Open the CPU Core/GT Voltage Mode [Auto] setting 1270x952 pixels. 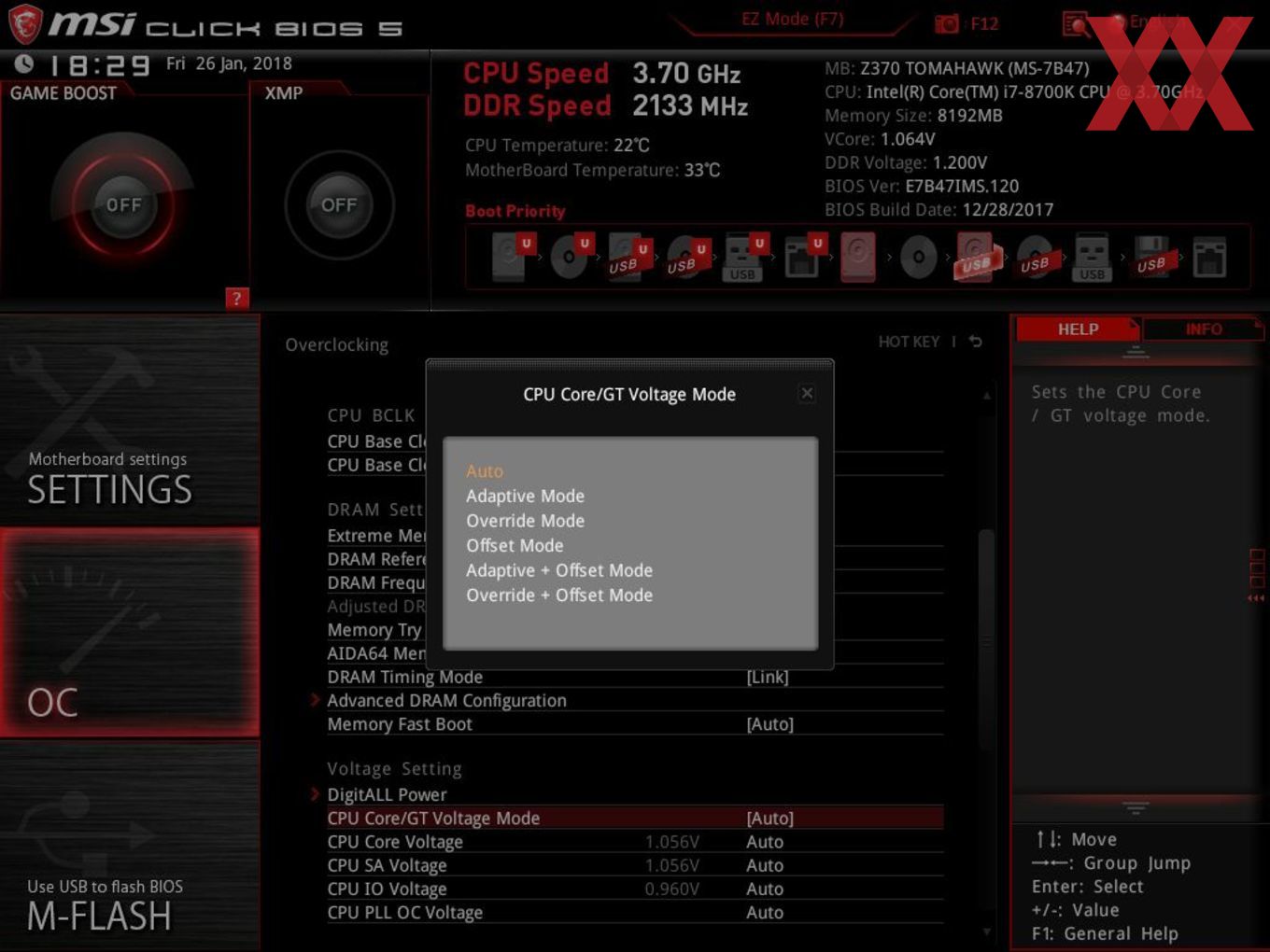[x=635, y=818]
